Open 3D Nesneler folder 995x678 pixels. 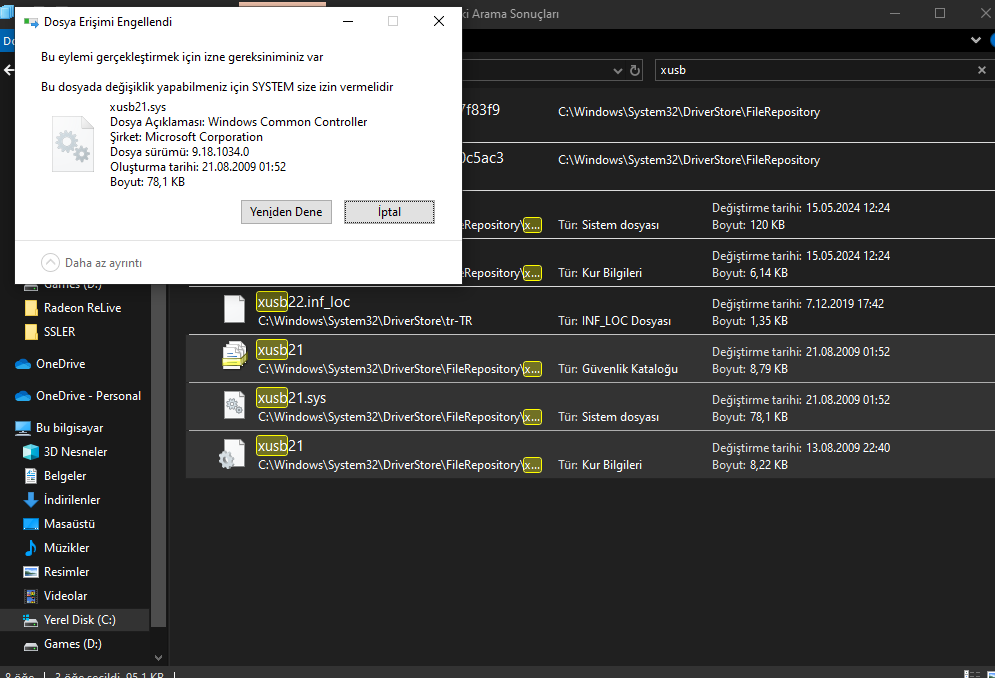coord(75,452)
